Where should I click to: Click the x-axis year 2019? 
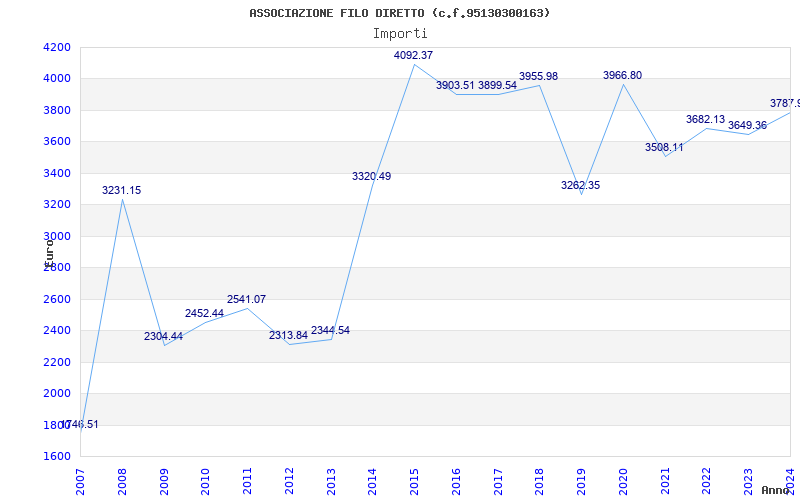tap(581, 481)
